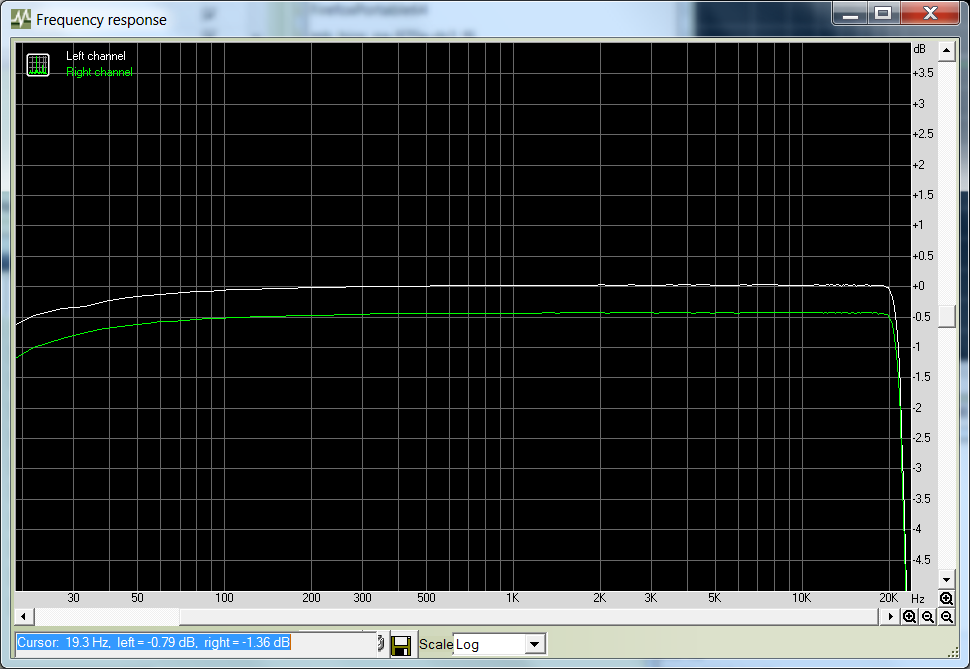Maximize the Frequency response window

click(x=882, y=13)
